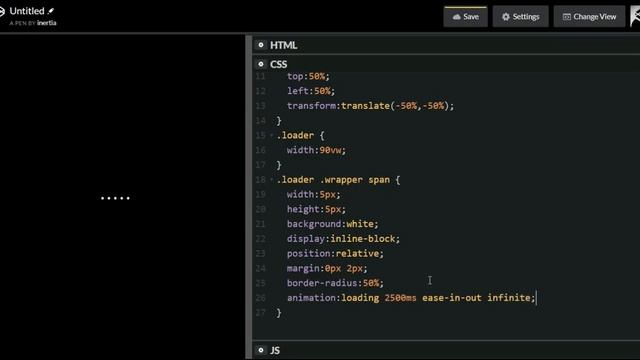Click the 'position:relative;' line
The width and height of the screenshot is (640, 360).
coord(335,253)
